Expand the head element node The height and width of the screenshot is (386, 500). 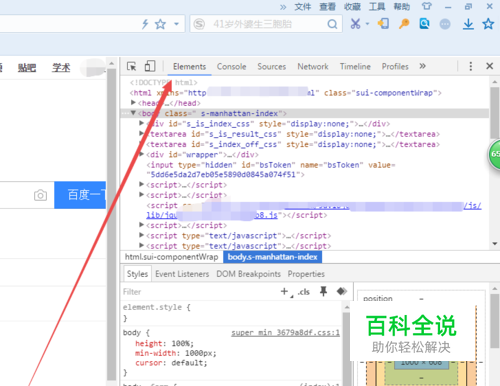click(133, 102)
